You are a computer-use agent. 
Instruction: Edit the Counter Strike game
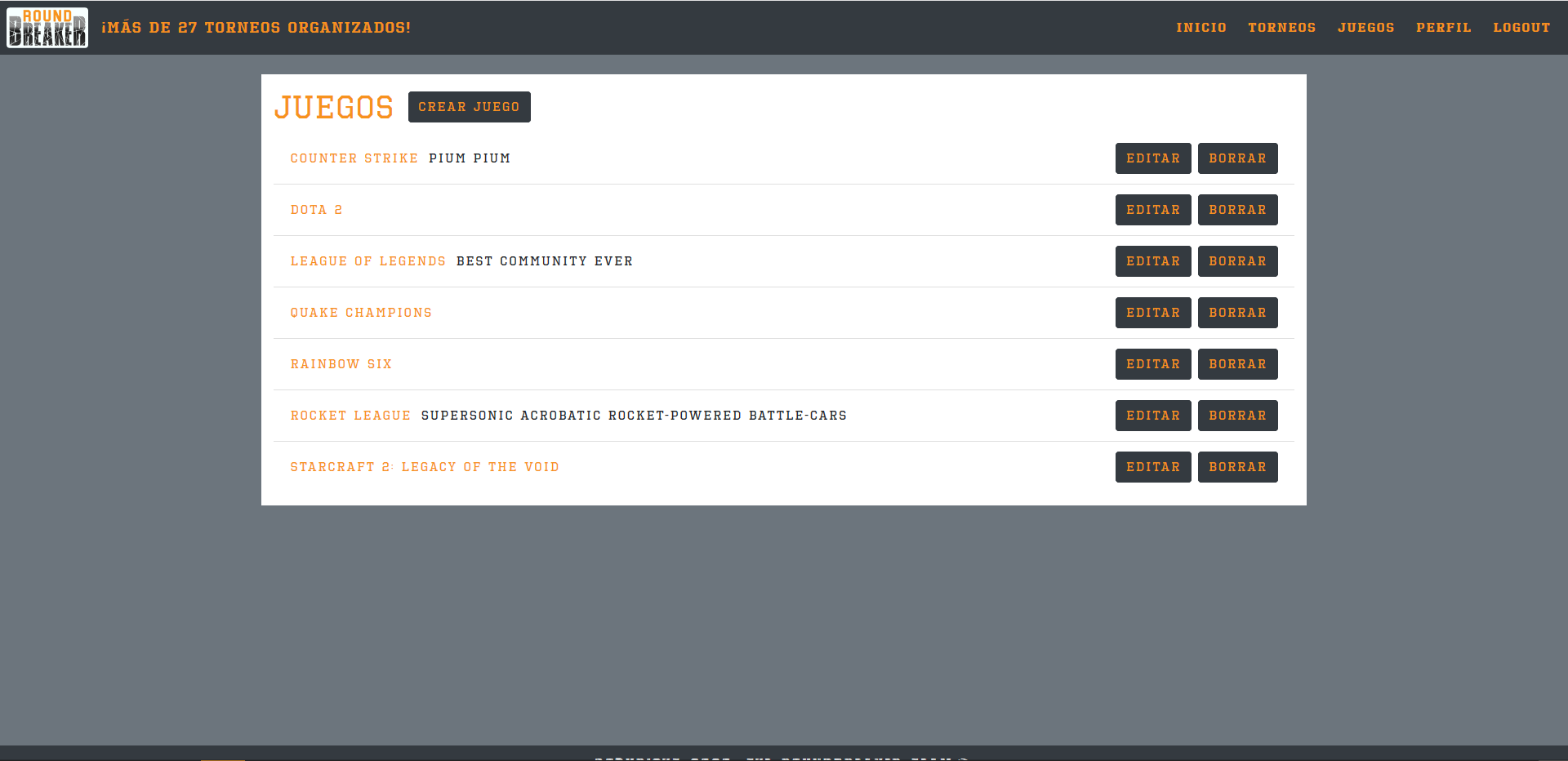click(1153, 158)
